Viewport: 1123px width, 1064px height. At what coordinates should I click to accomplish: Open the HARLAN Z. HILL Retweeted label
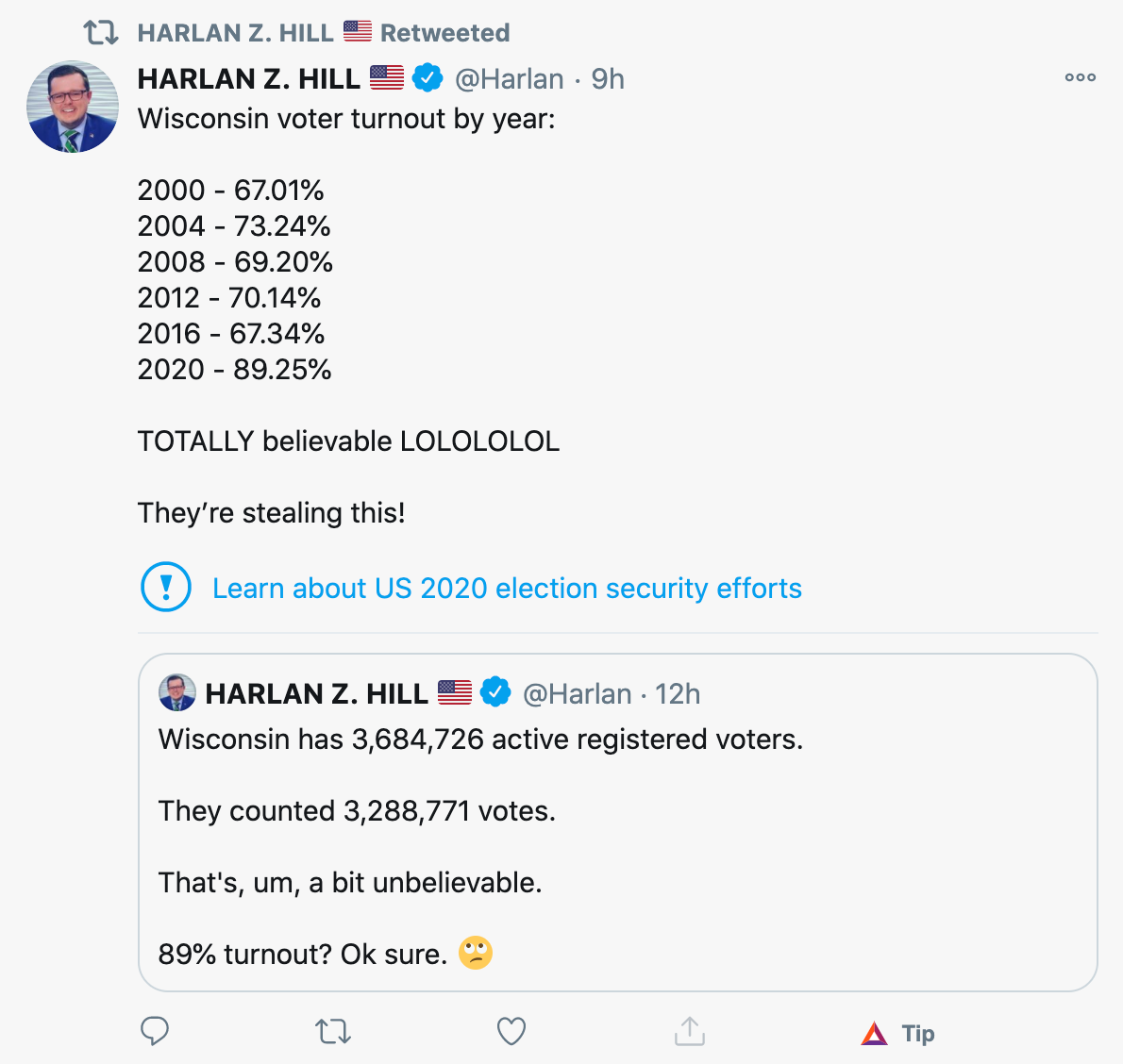(x=323, y=33)
